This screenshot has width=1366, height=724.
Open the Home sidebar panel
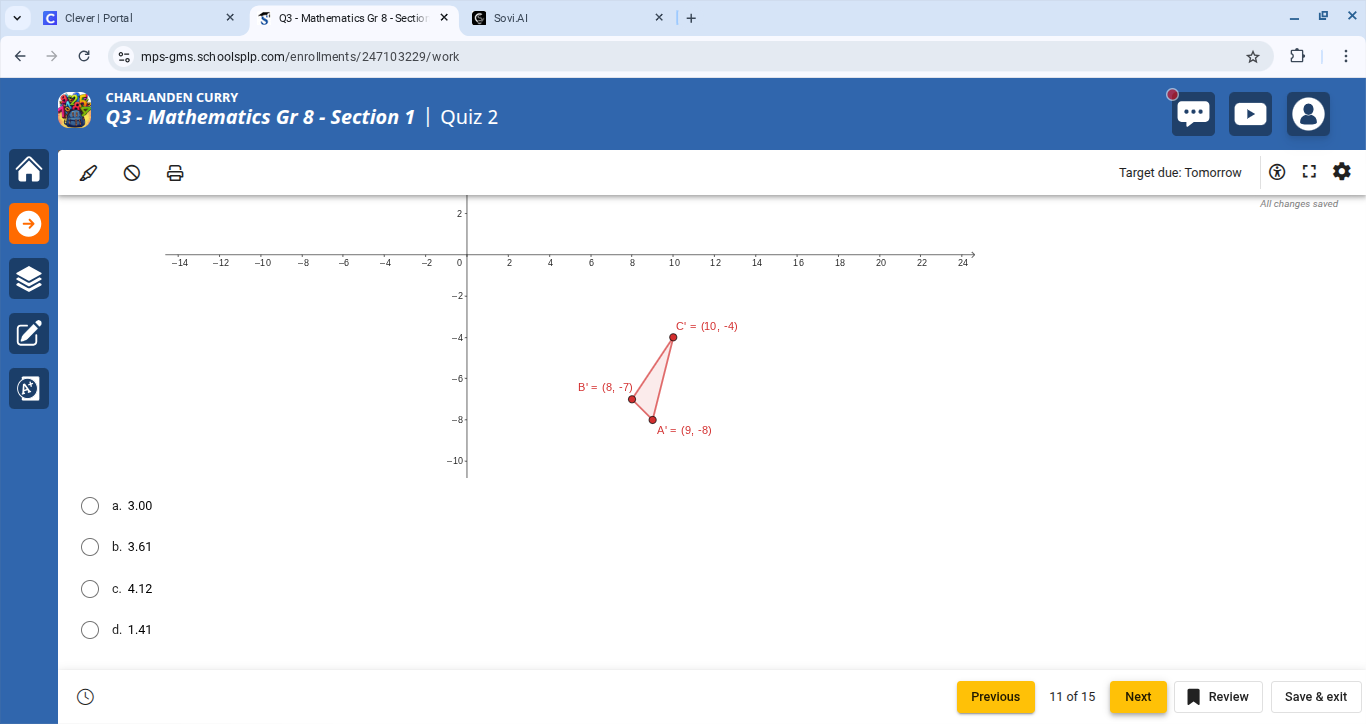tap(28, 169)
